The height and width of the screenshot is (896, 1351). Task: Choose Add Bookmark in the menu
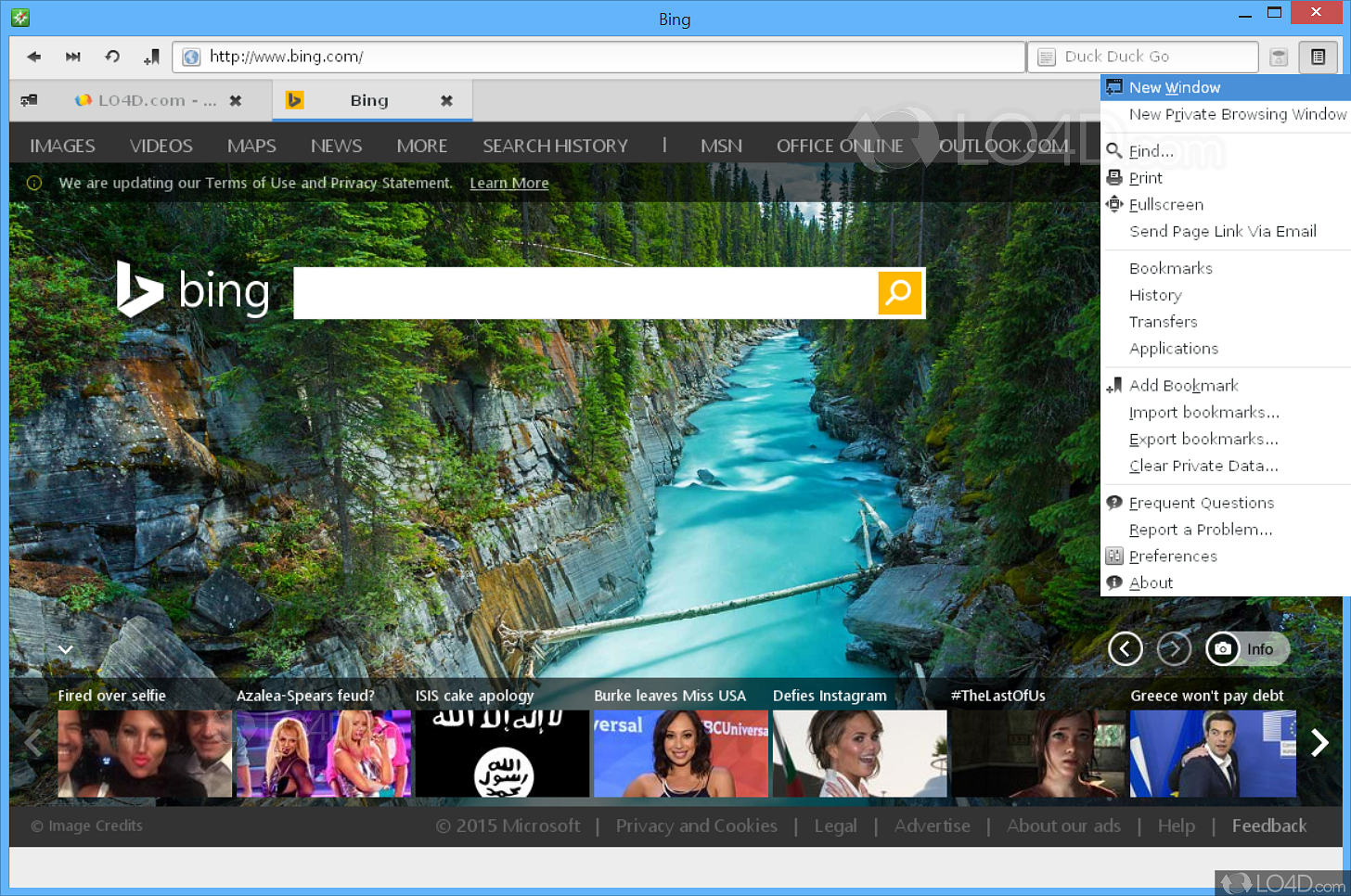coord(1225,385)
